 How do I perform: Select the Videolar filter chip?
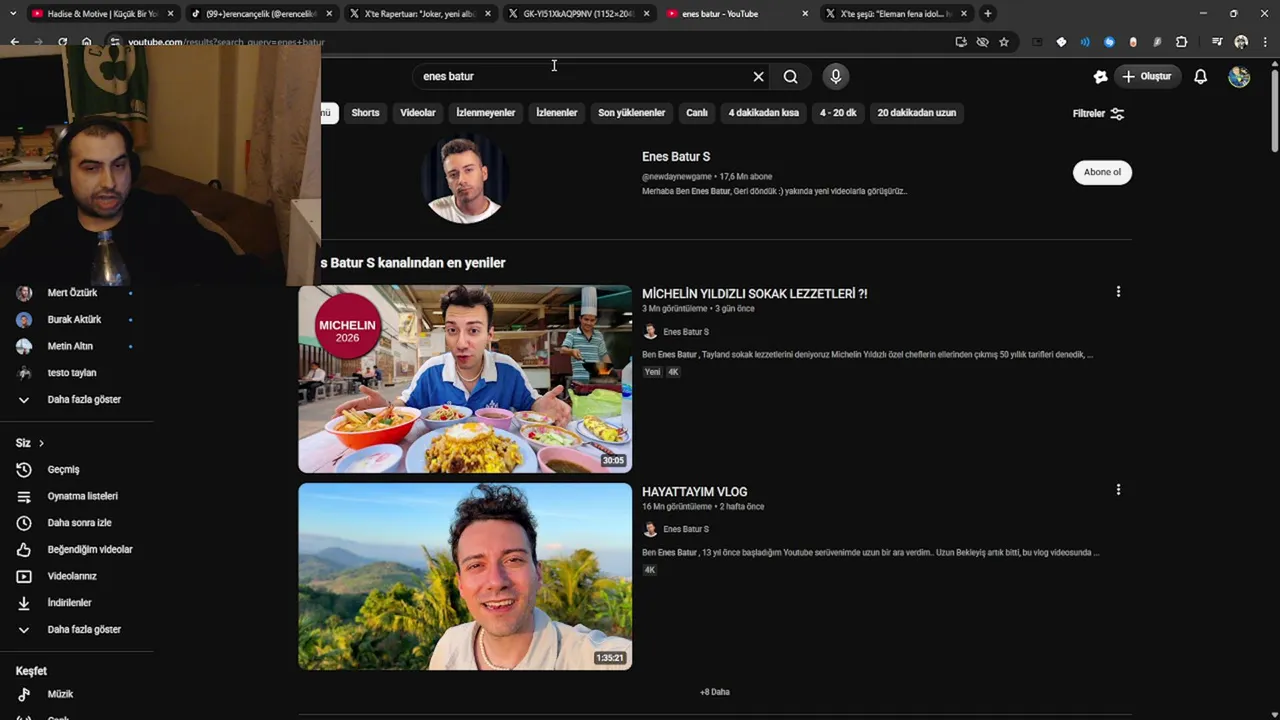point(418,113)
